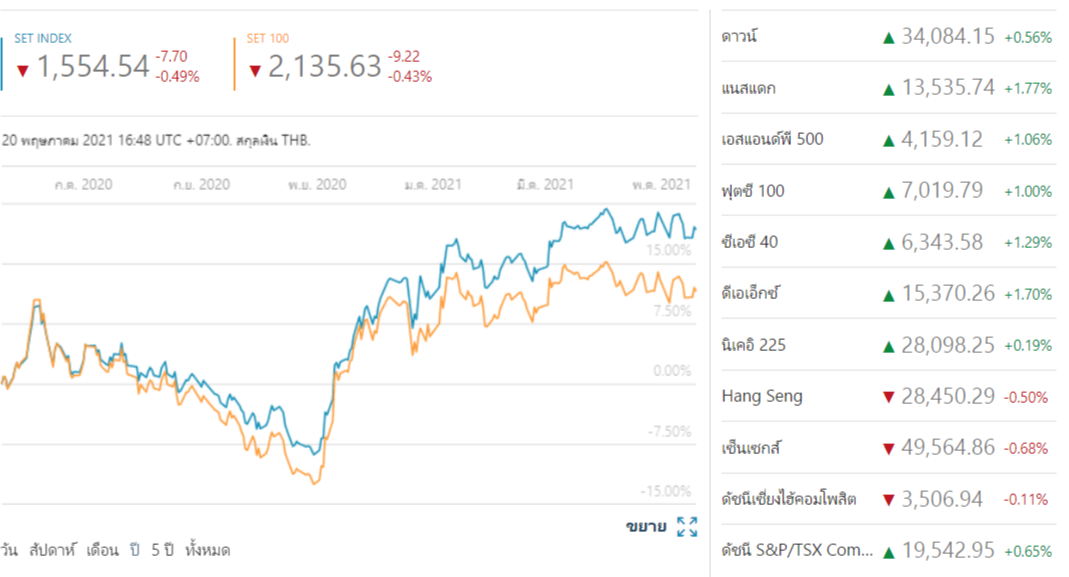Switch chart to เดือน (month) range
The image size is (1069, 577).
point(102,551)
